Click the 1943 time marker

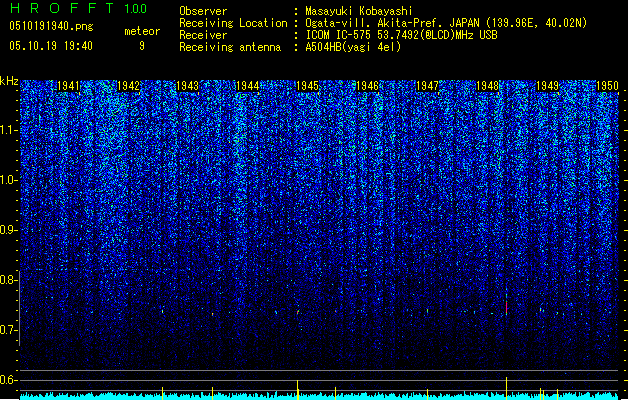(x=187, y=86)
